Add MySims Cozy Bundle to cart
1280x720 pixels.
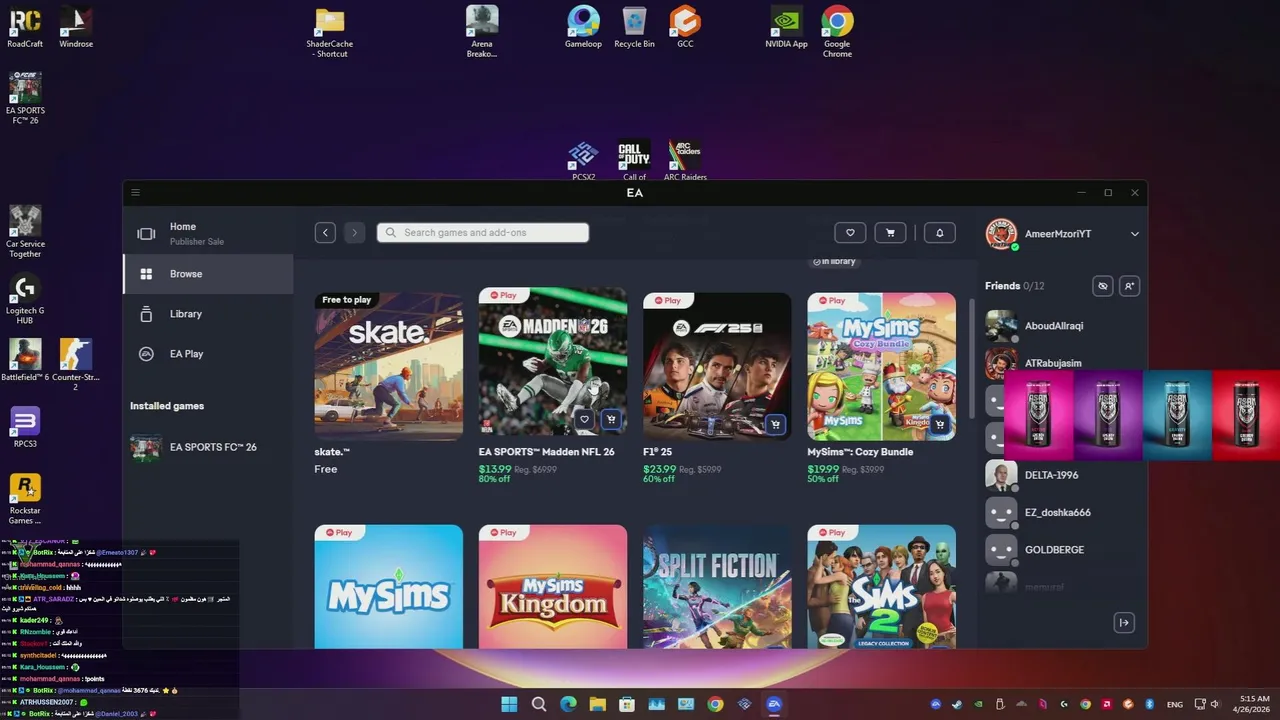click(x=939, y=425)
